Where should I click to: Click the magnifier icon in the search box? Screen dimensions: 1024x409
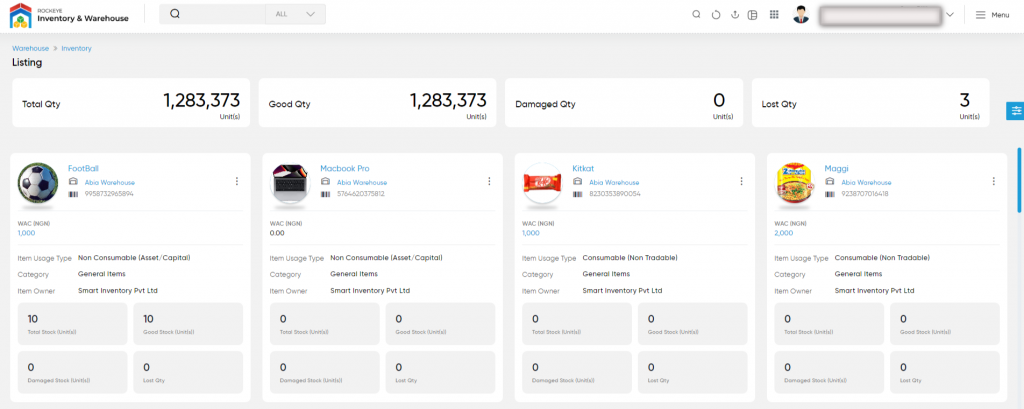click(x=174, y=14)
